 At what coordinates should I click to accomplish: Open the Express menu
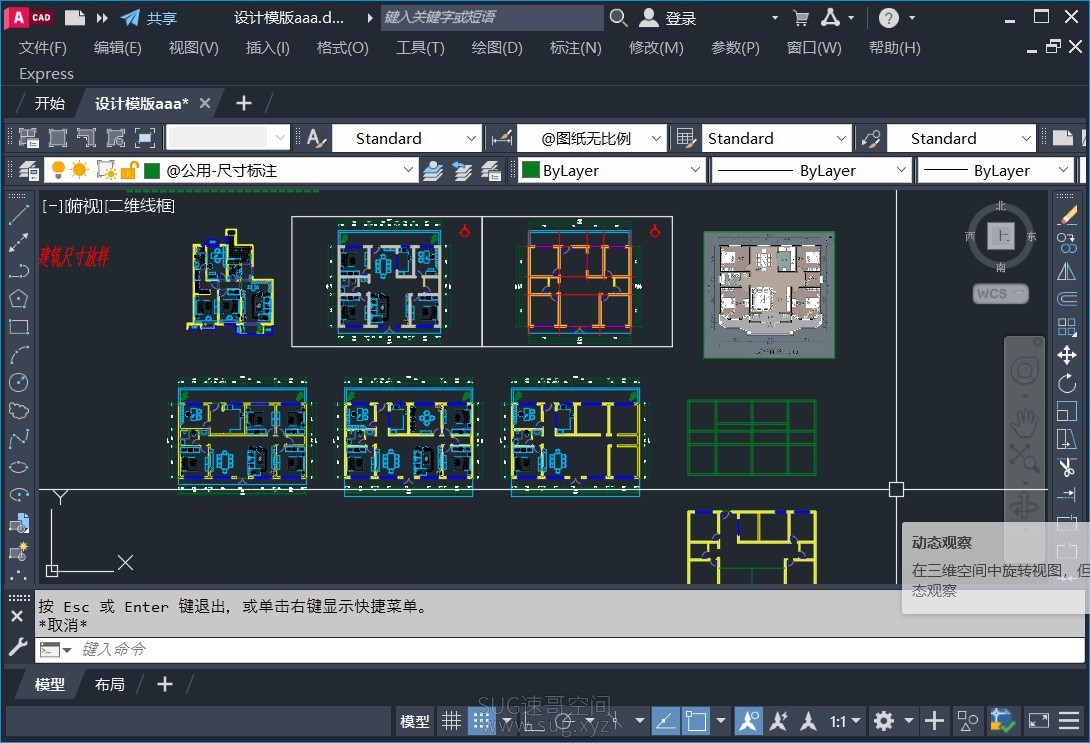tap(46, 74)
